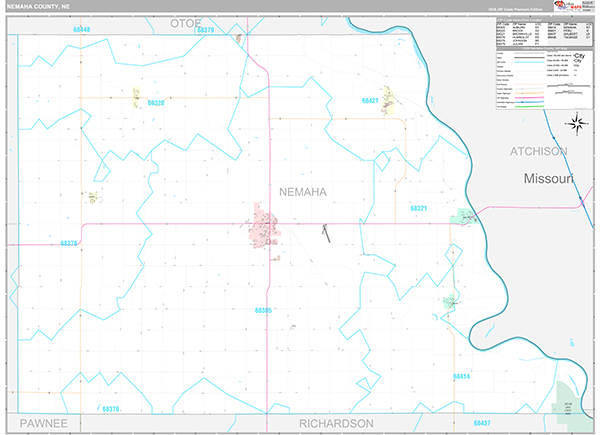Image resolution: width=600 pixels, height=435 pixels.
Task: Click the Missouri state label
Action: pos(547,179)
